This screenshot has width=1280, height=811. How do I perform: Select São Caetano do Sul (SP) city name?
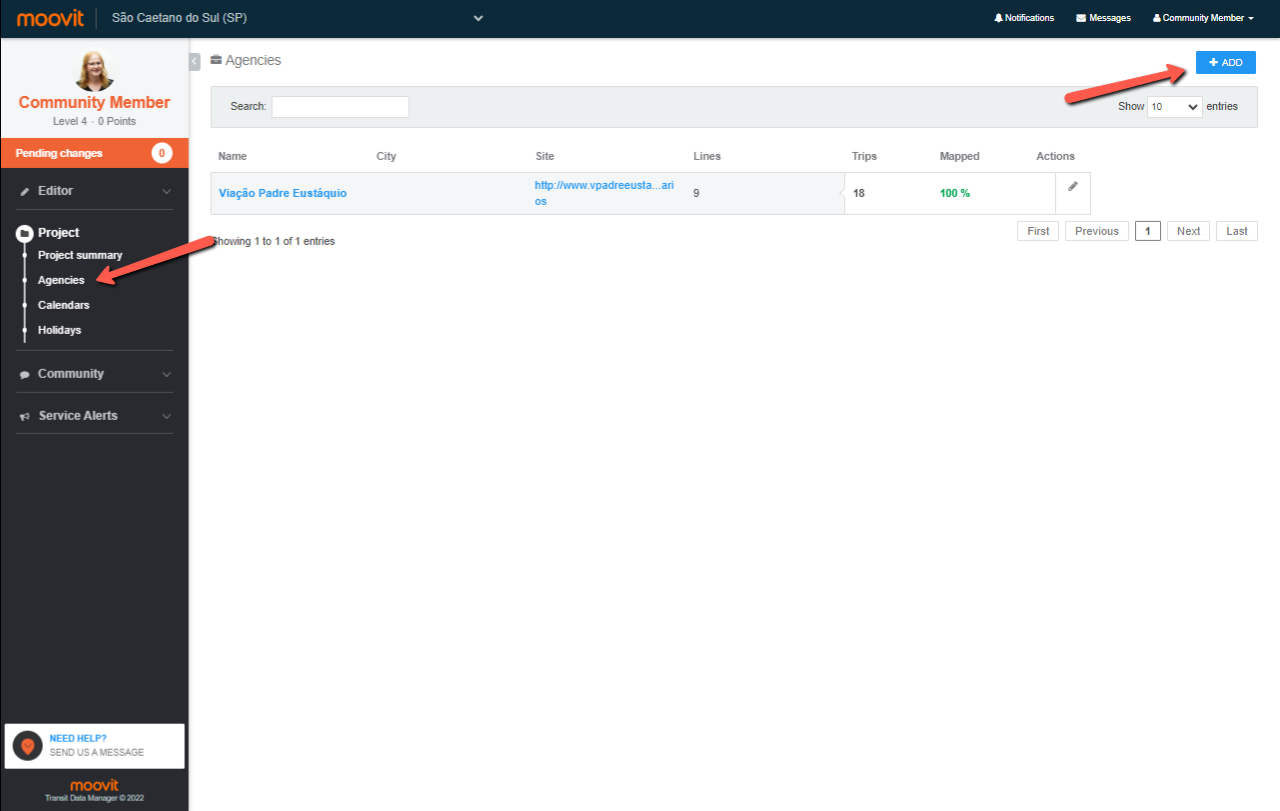pyautogui.click(x=179, y=18)
